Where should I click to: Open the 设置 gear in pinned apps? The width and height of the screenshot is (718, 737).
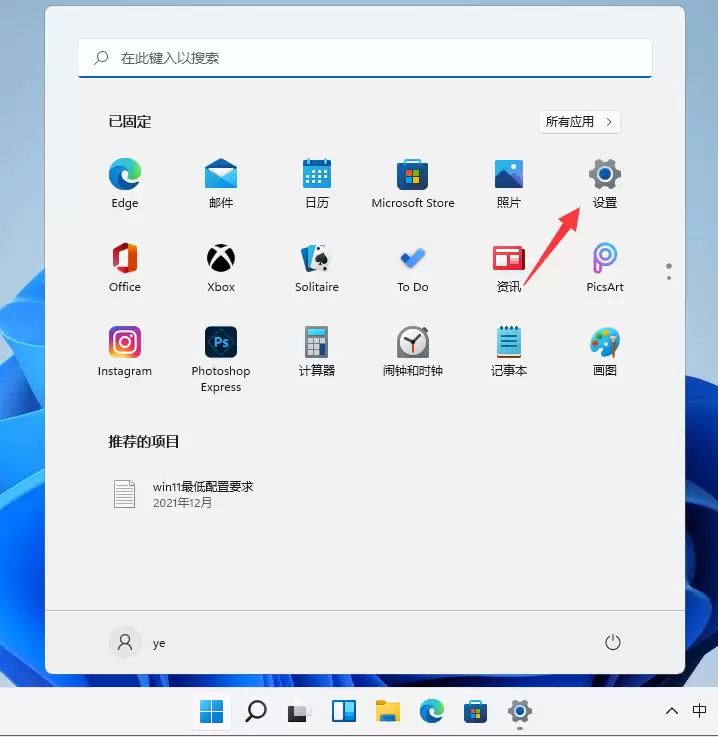pyautogui.click(x=605, y=183)
